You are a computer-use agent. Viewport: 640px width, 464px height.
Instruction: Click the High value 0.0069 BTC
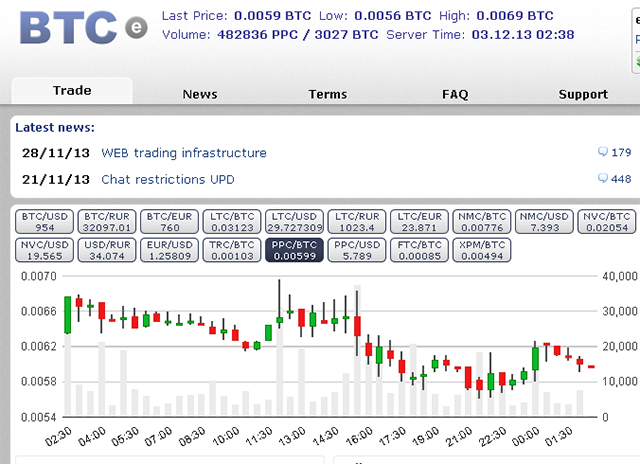[x=515, y=16]
